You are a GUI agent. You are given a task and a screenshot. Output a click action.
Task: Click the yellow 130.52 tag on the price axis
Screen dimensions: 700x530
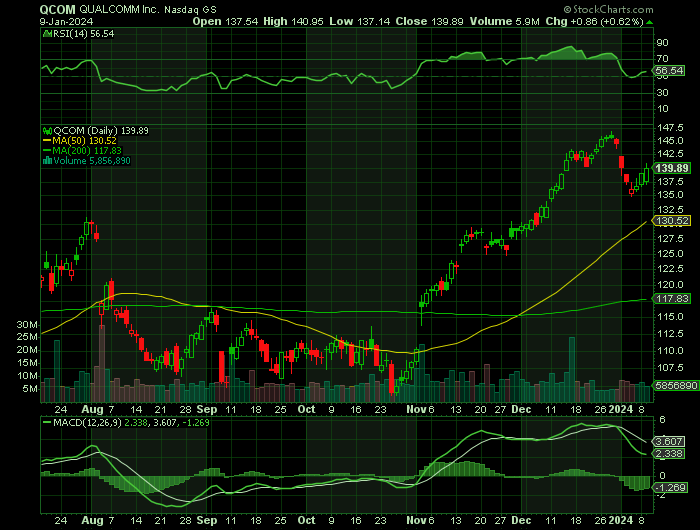(x=672, y=221)
